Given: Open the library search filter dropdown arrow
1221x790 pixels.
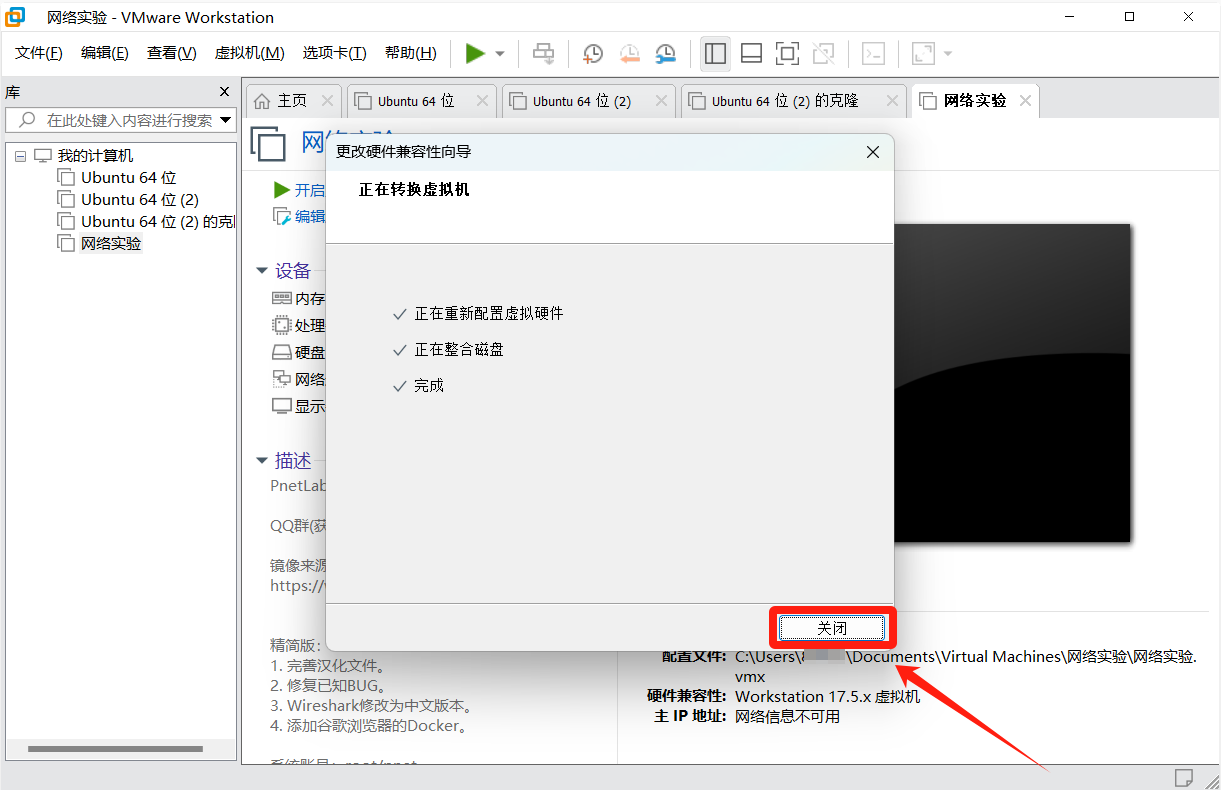Looking at the screenshot, I should [x=226, y=120].
